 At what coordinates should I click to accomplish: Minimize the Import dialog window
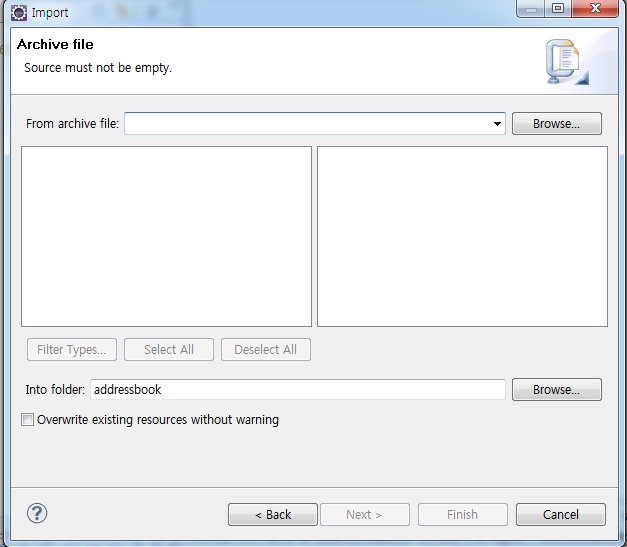click(531, 9)
